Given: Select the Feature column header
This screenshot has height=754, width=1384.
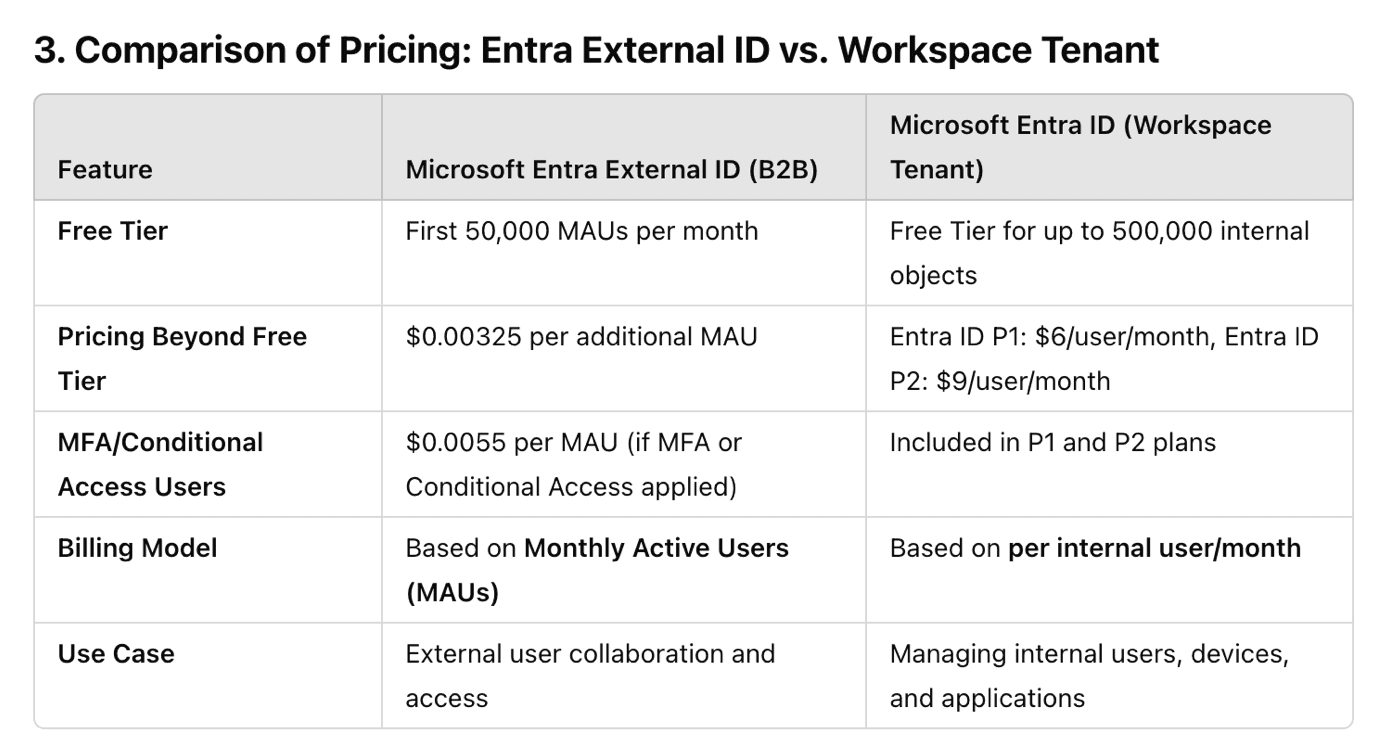Looking at the screenshot, I should click(x=105, y=169).
